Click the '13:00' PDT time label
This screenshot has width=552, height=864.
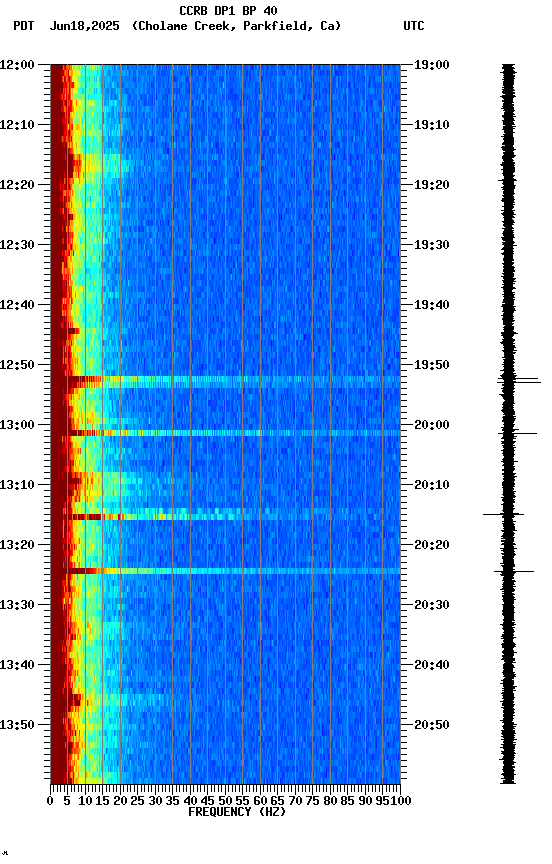tap(17, 425)
